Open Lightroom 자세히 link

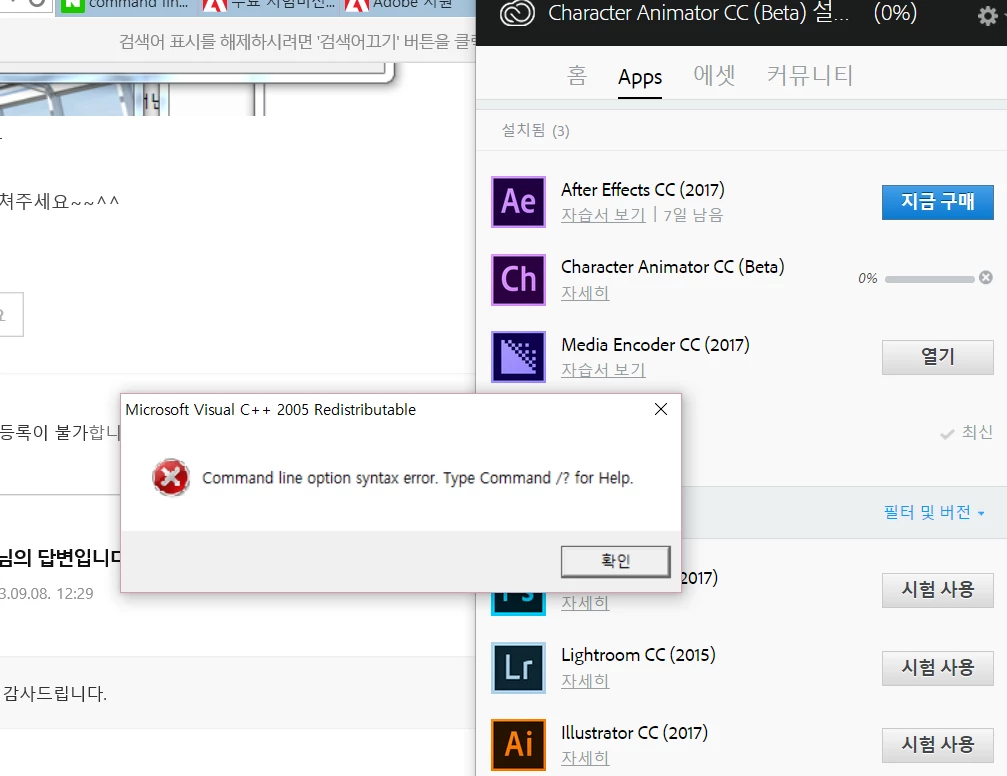pos(585,681)
